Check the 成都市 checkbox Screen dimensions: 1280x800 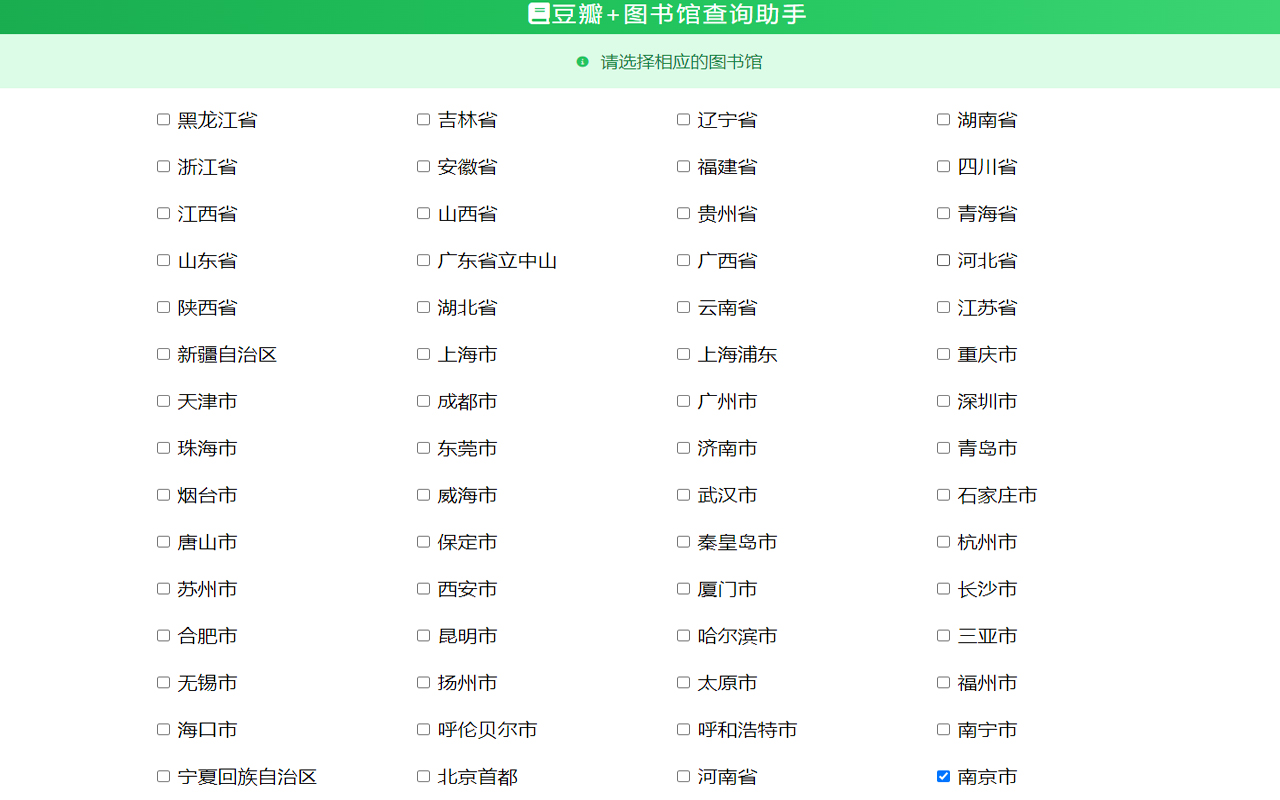click(422, 400)
